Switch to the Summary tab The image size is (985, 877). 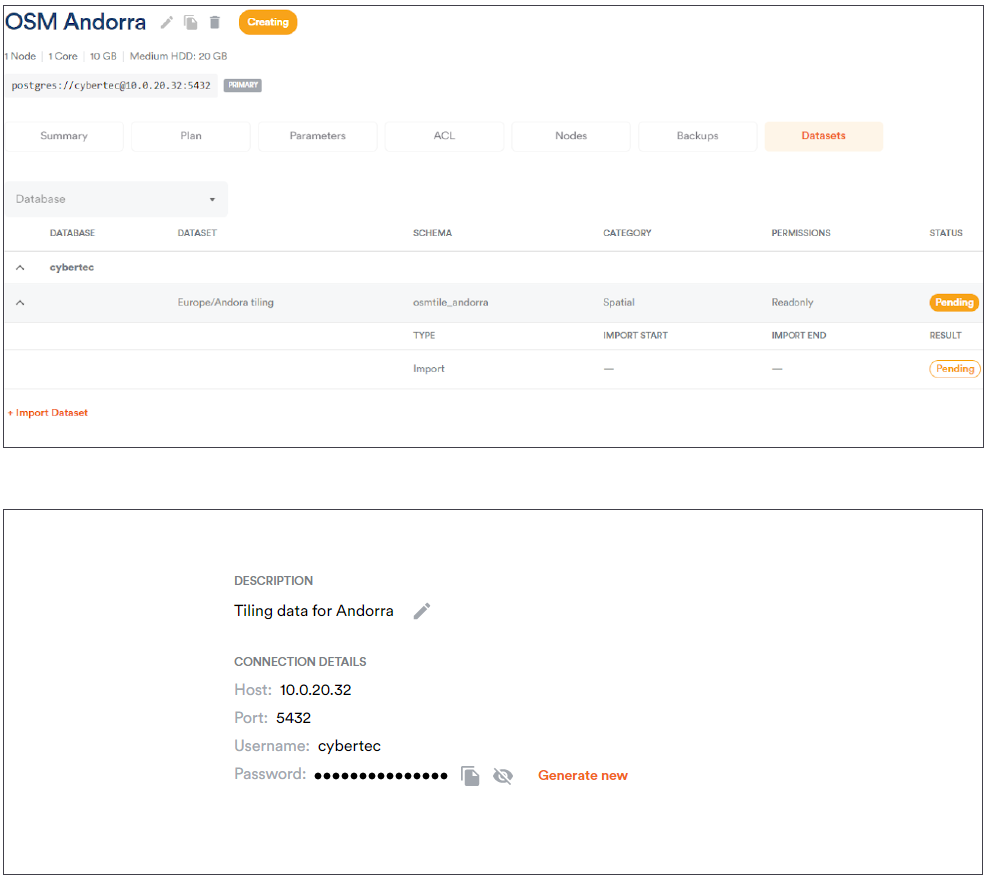coord(64,136)
